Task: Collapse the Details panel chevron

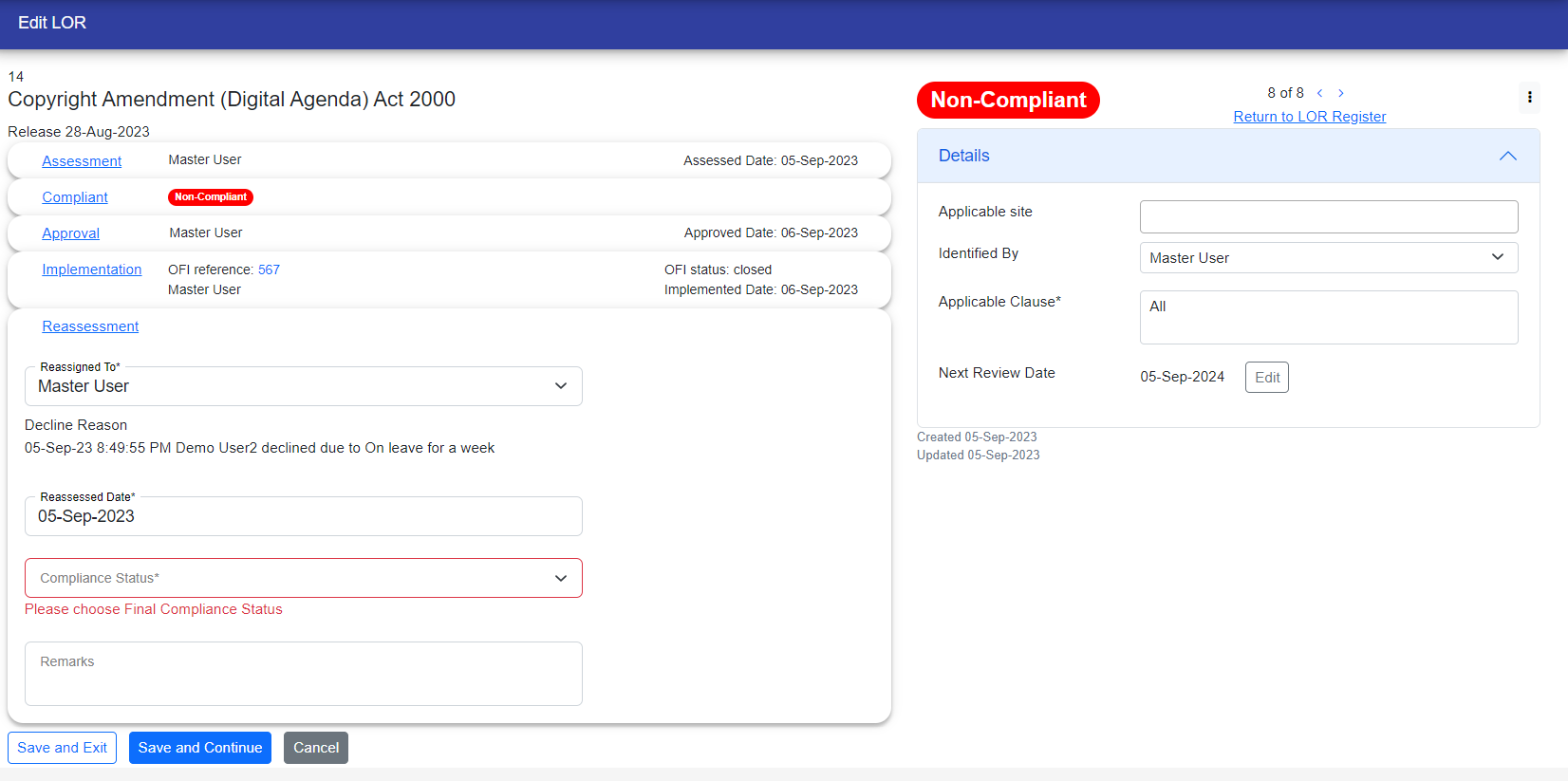Action: (x=1507, y=156)
